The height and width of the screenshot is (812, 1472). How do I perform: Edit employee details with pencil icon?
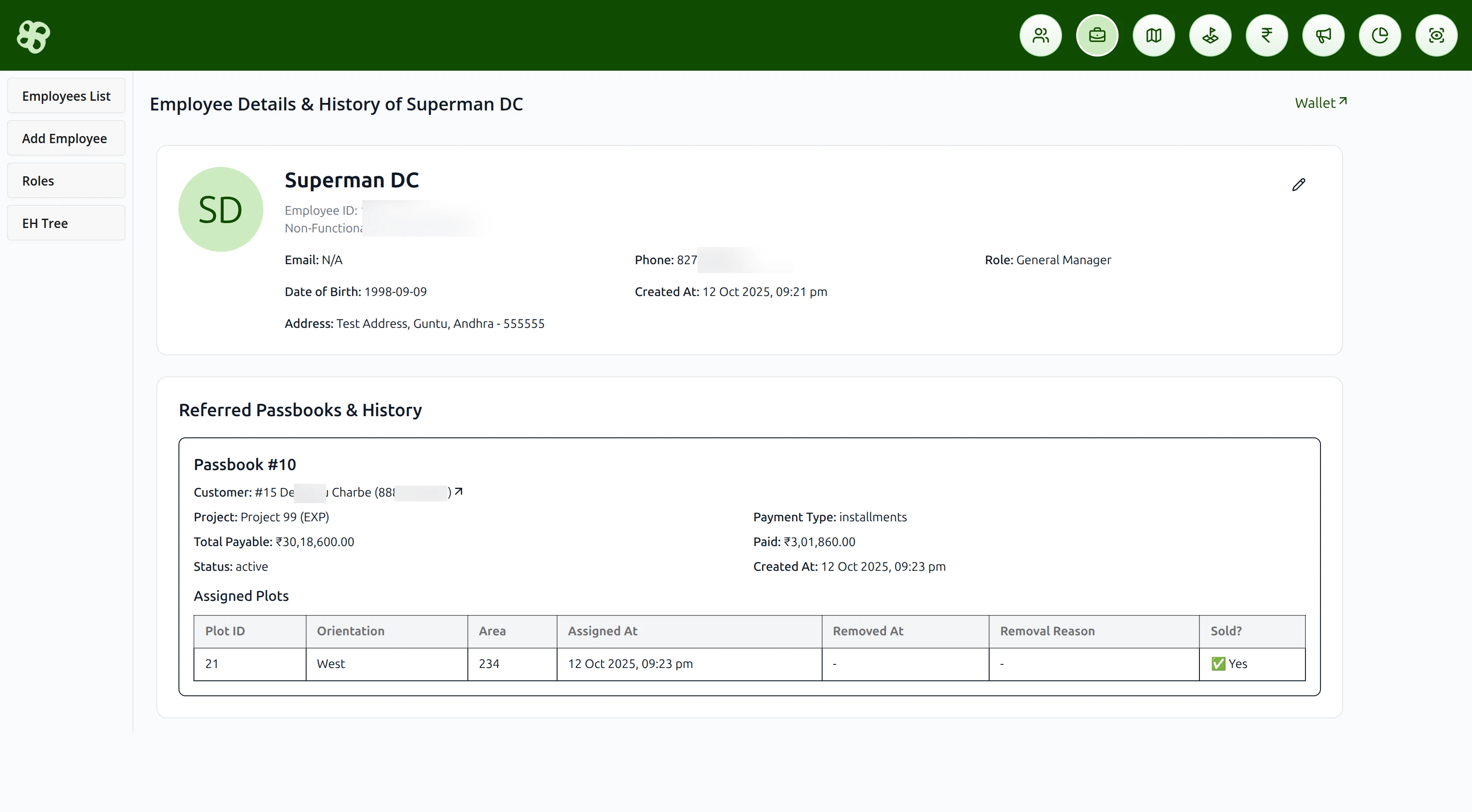(1298, 185)
